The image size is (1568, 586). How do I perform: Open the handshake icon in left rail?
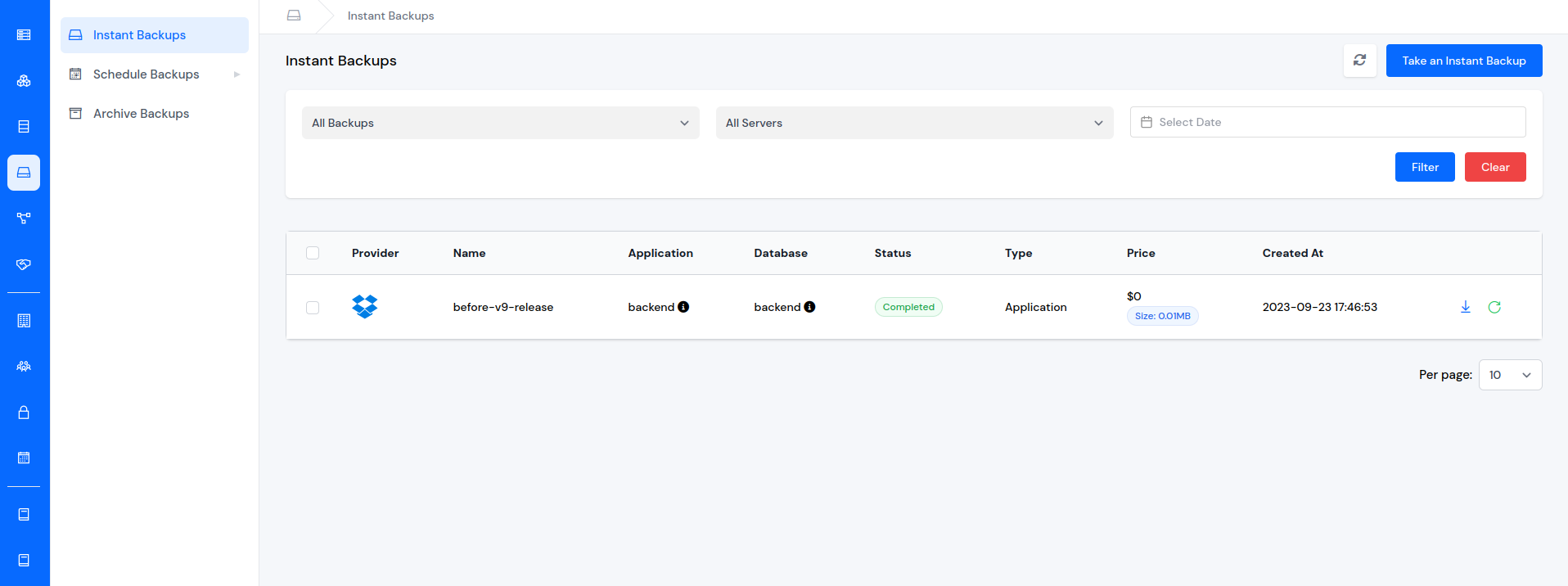24,264
